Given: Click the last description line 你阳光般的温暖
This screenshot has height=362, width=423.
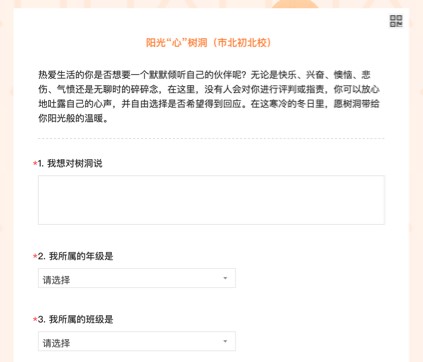Looking at the screenshot, I should (73, 118).
